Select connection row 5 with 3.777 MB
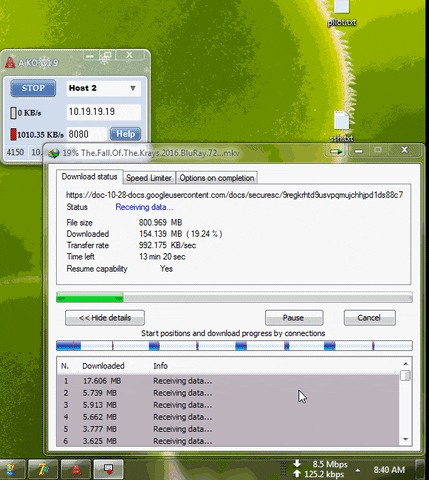The image size is (429, 480). [x=228, y=429]
